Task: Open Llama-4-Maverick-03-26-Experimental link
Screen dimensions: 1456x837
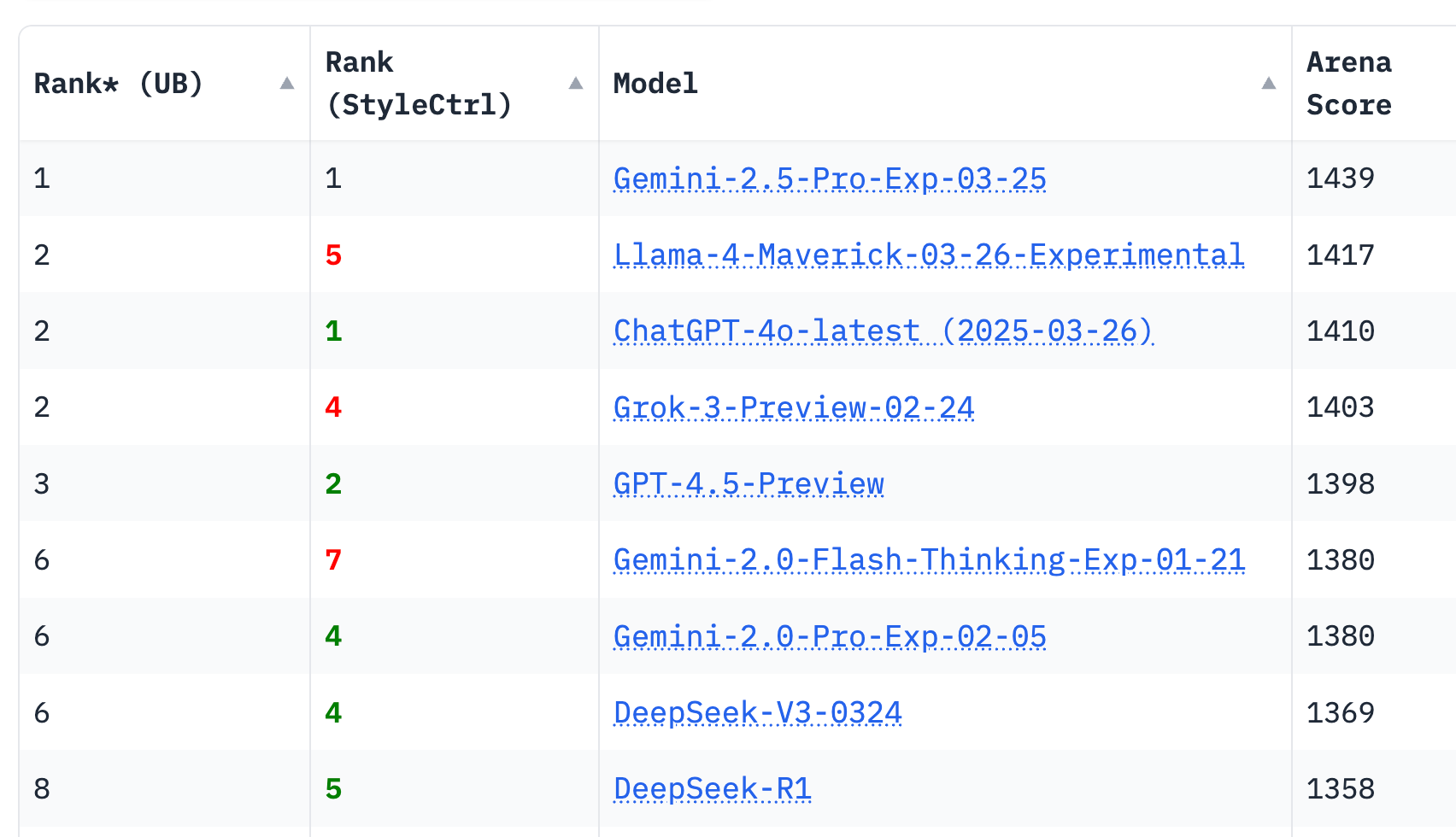Action: pyautogui.click(x=929, y=255)
